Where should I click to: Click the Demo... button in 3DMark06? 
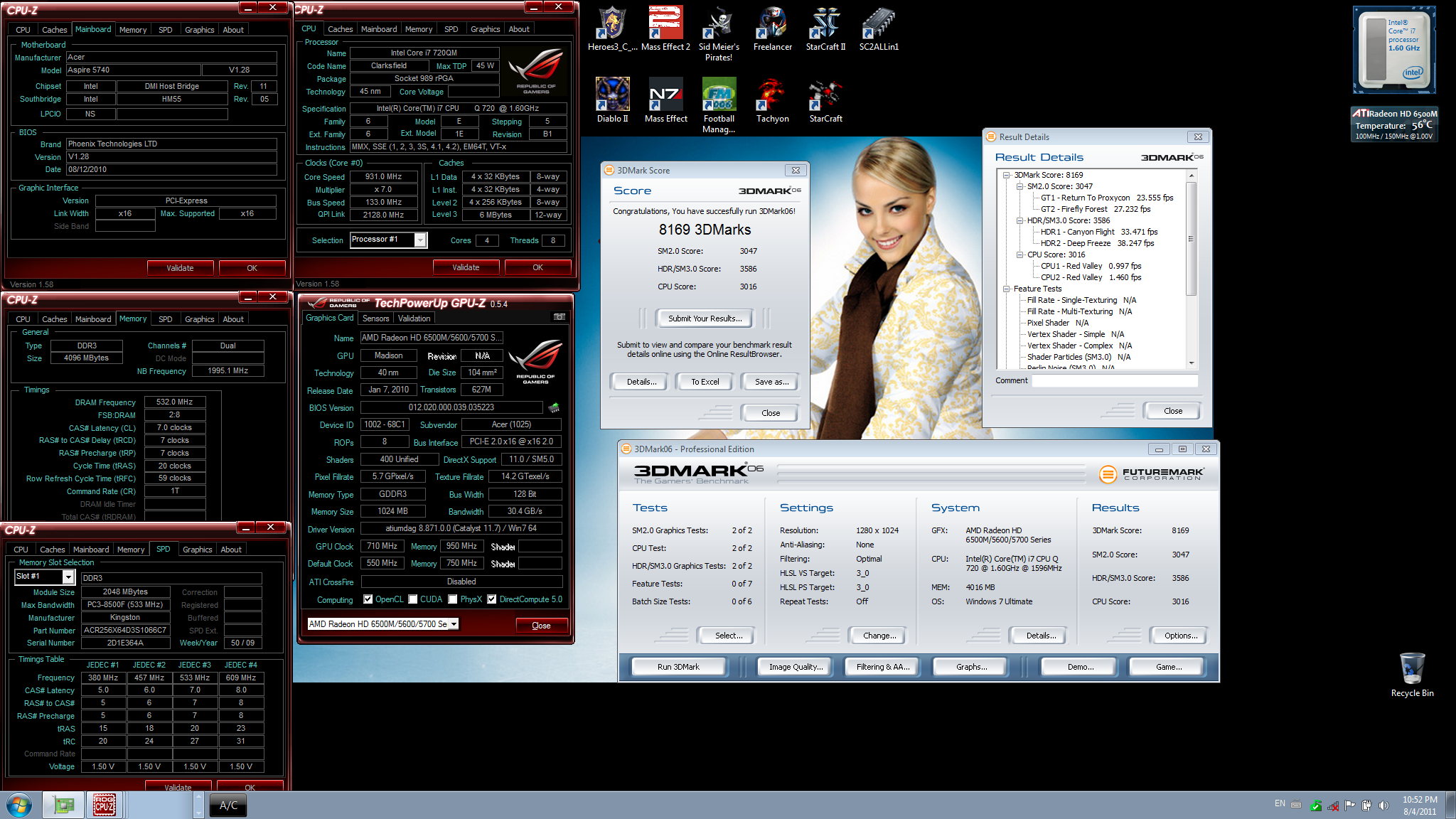pos(1080,667)
